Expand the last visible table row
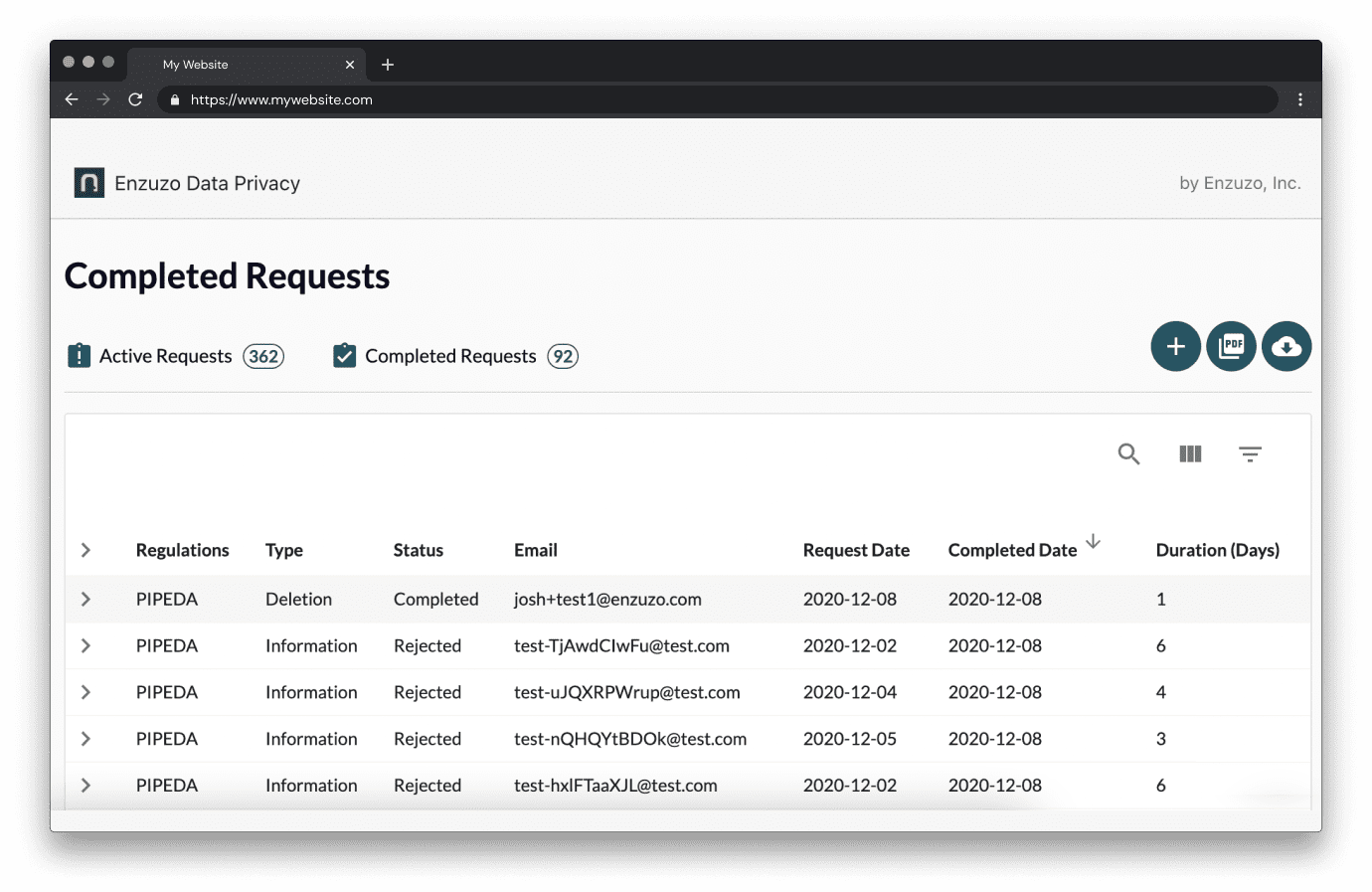Image resolution: width=1372 pixels, height=892 pixels. click(86, 785)
